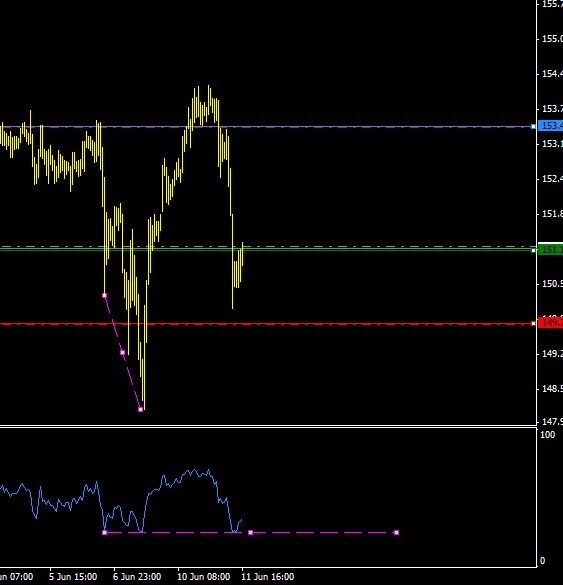Click the red horizontal line's right-end handle
The image size is (563, 585).
pyautogui.click(x=534, y=323)
